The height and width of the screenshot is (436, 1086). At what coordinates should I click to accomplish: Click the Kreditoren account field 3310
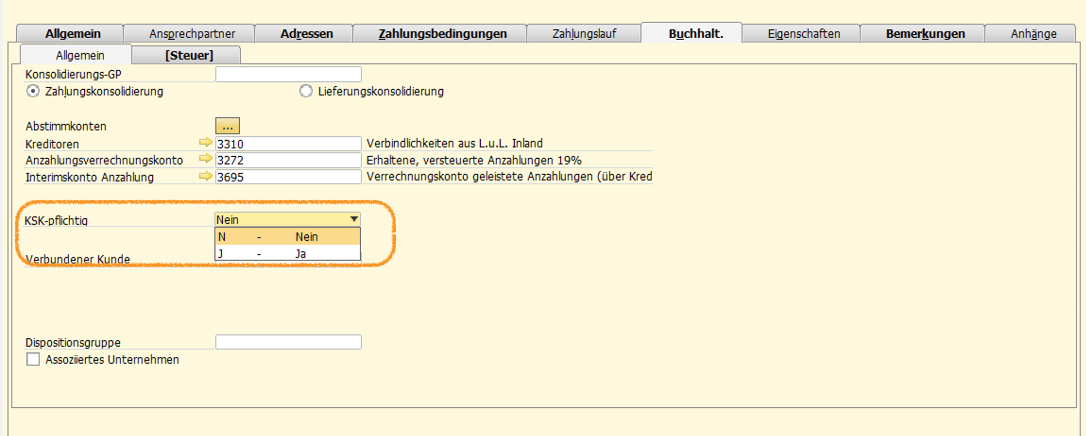tap(288, 143)
